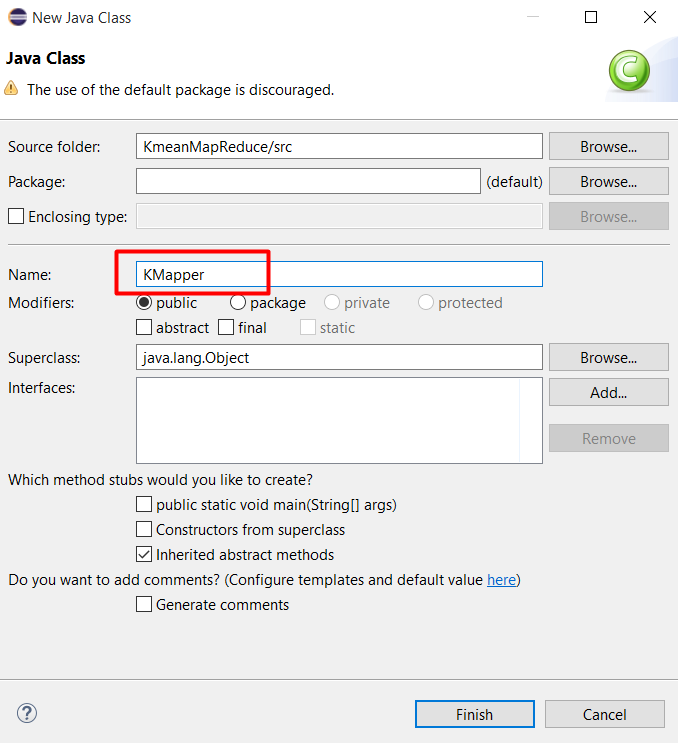The height and width of the screenshot is (743, 678).
Task: Select the package modifier radio button
Action: point(238,302)
